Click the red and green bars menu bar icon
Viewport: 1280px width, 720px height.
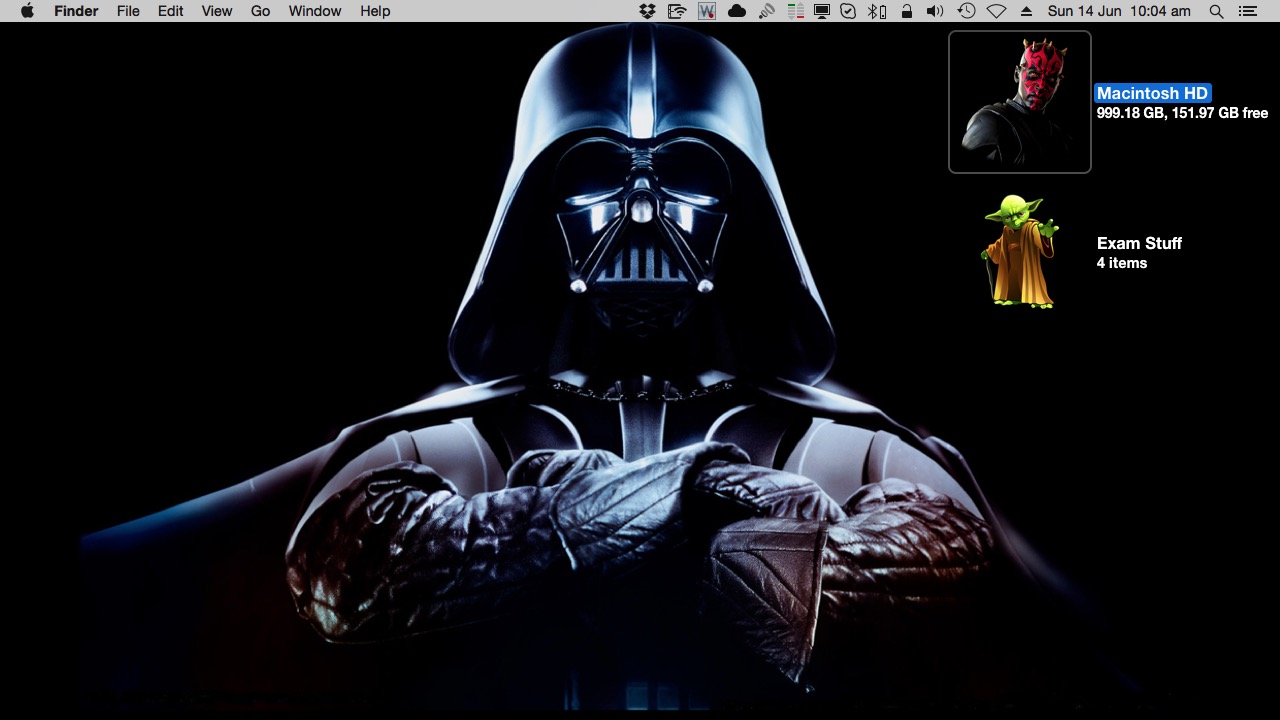pos(795,11)
